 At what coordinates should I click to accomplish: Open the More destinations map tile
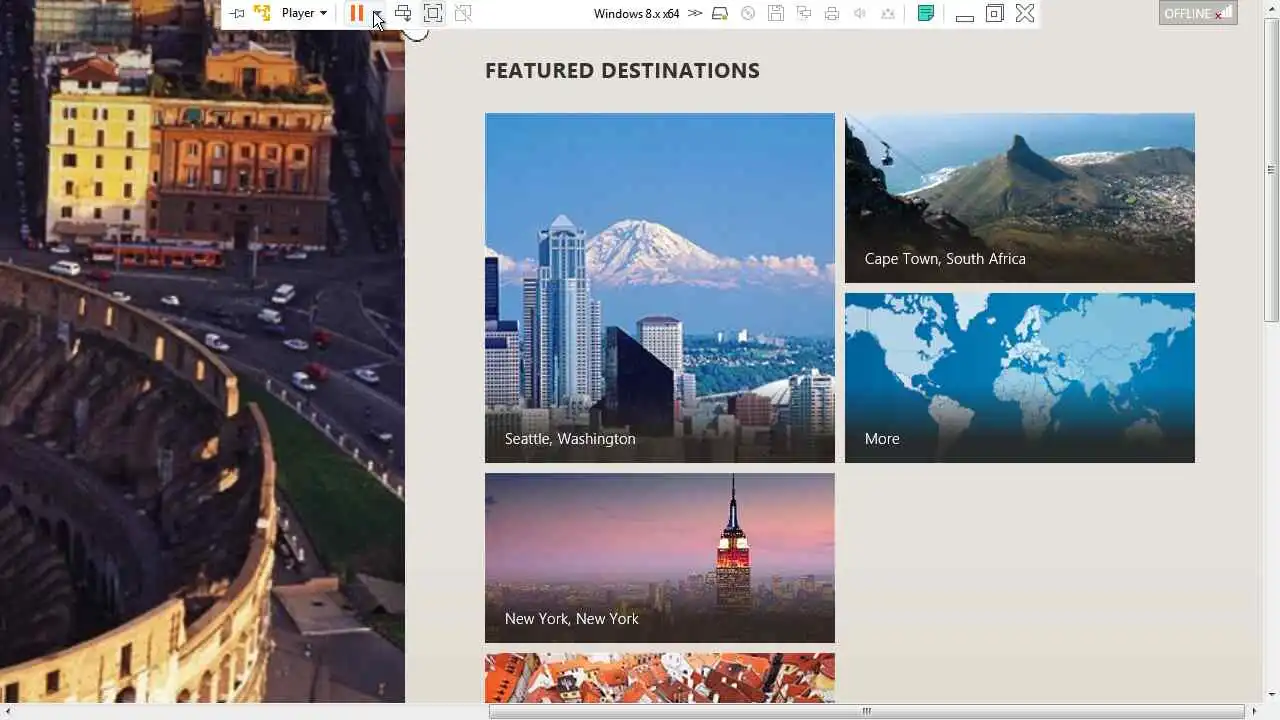pos(1020,378)
